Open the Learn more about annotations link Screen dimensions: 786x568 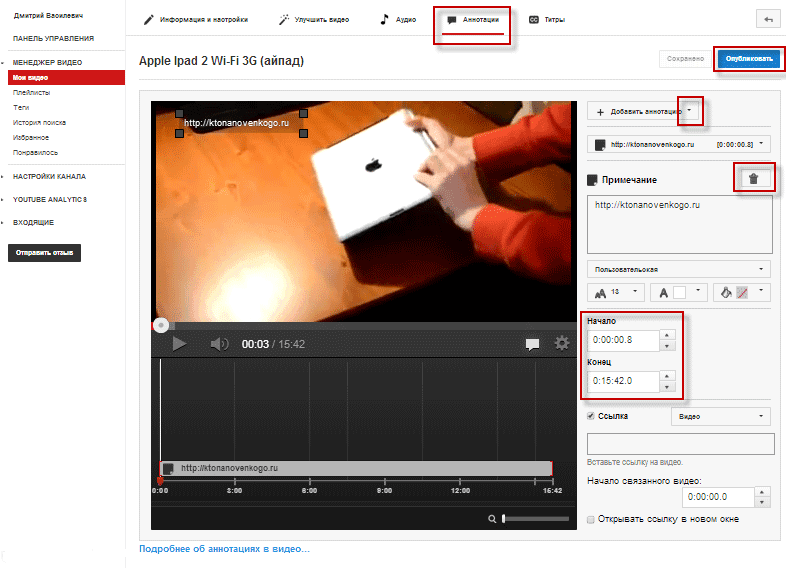[x=224, y=549]
